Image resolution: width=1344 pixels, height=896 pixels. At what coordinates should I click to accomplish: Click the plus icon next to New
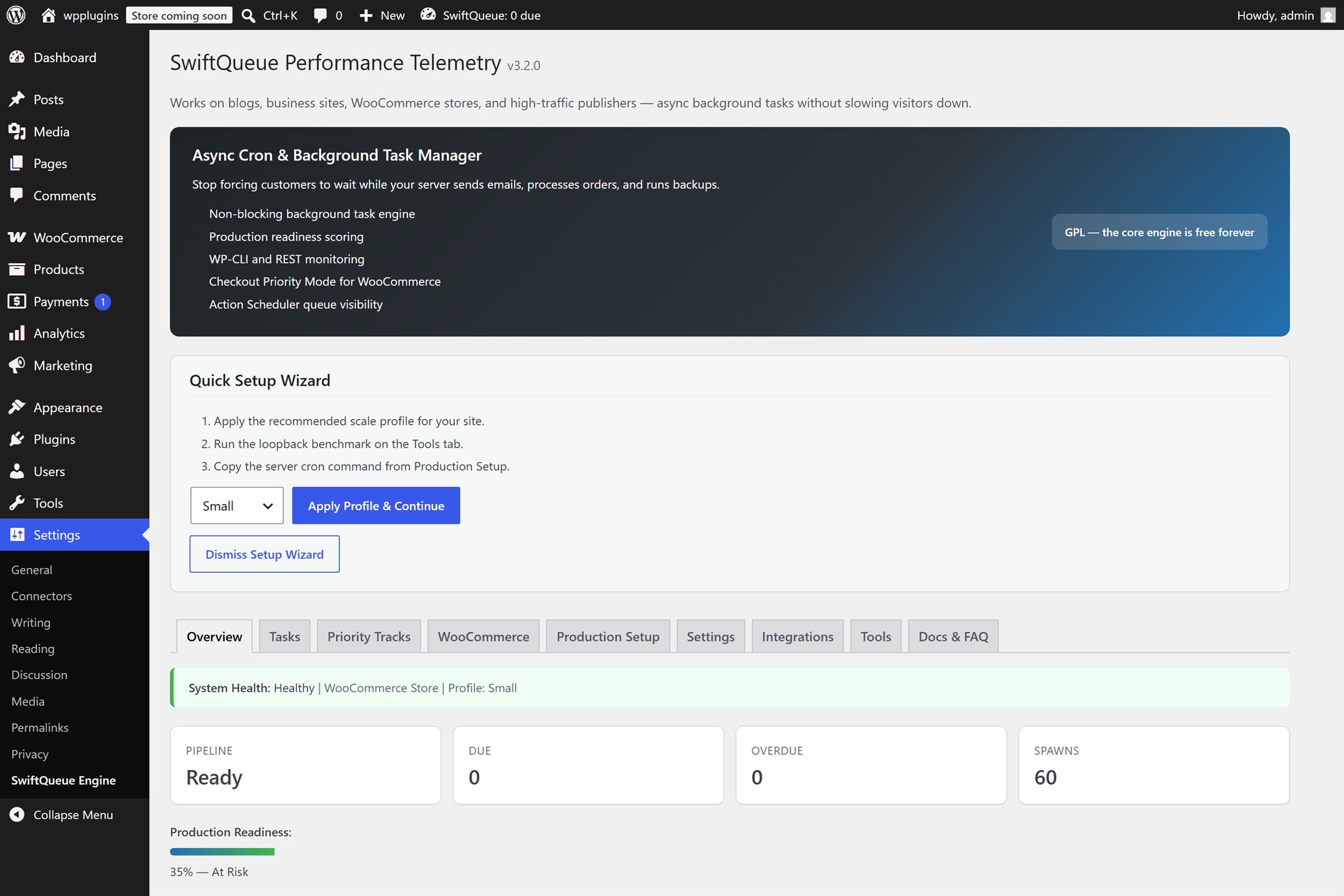pyautogui.click(x=366, y=16)
